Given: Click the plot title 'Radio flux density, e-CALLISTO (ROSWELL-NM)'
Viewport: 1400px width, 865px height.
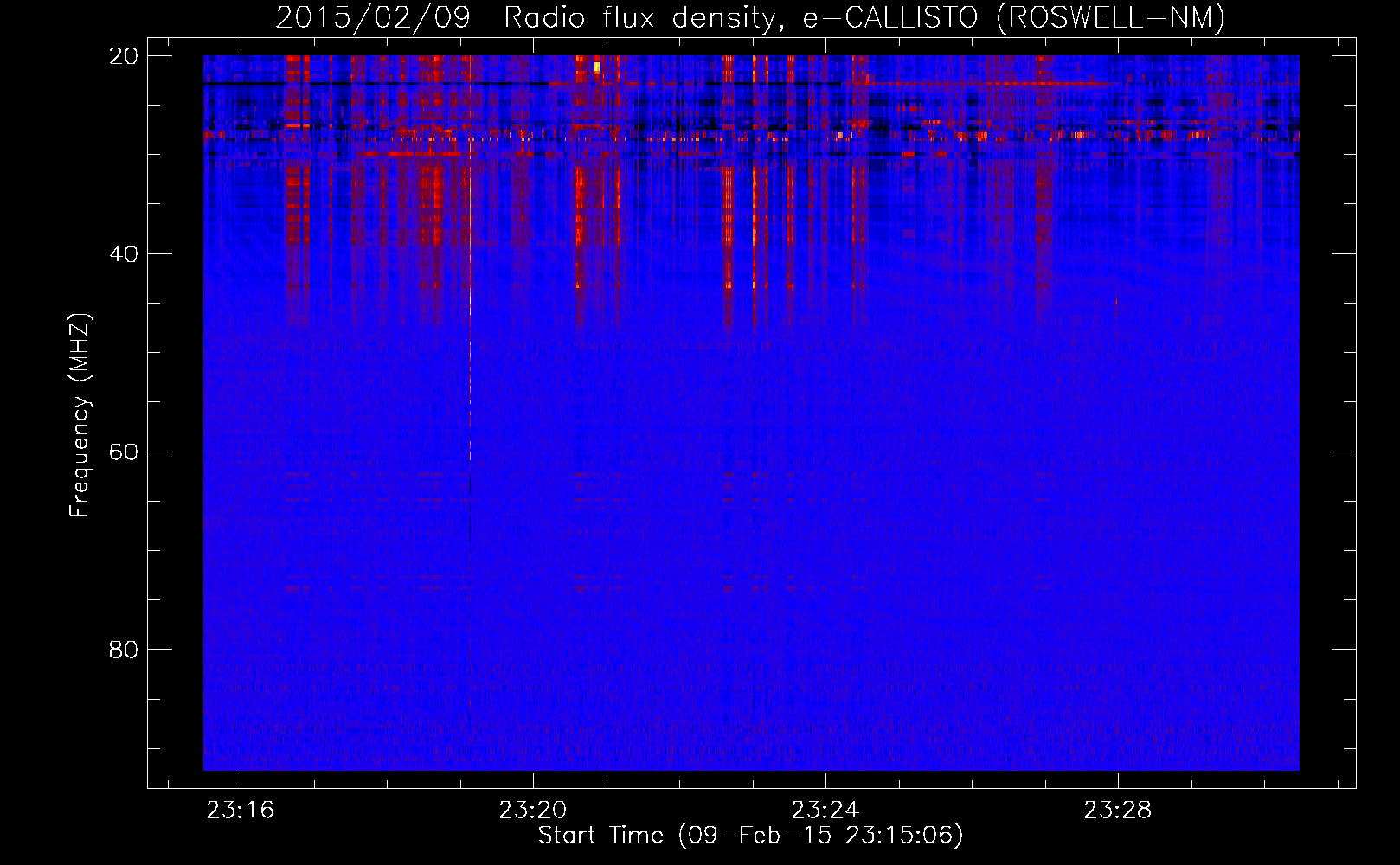Looking at the screenshot, I should click(864, 17).
